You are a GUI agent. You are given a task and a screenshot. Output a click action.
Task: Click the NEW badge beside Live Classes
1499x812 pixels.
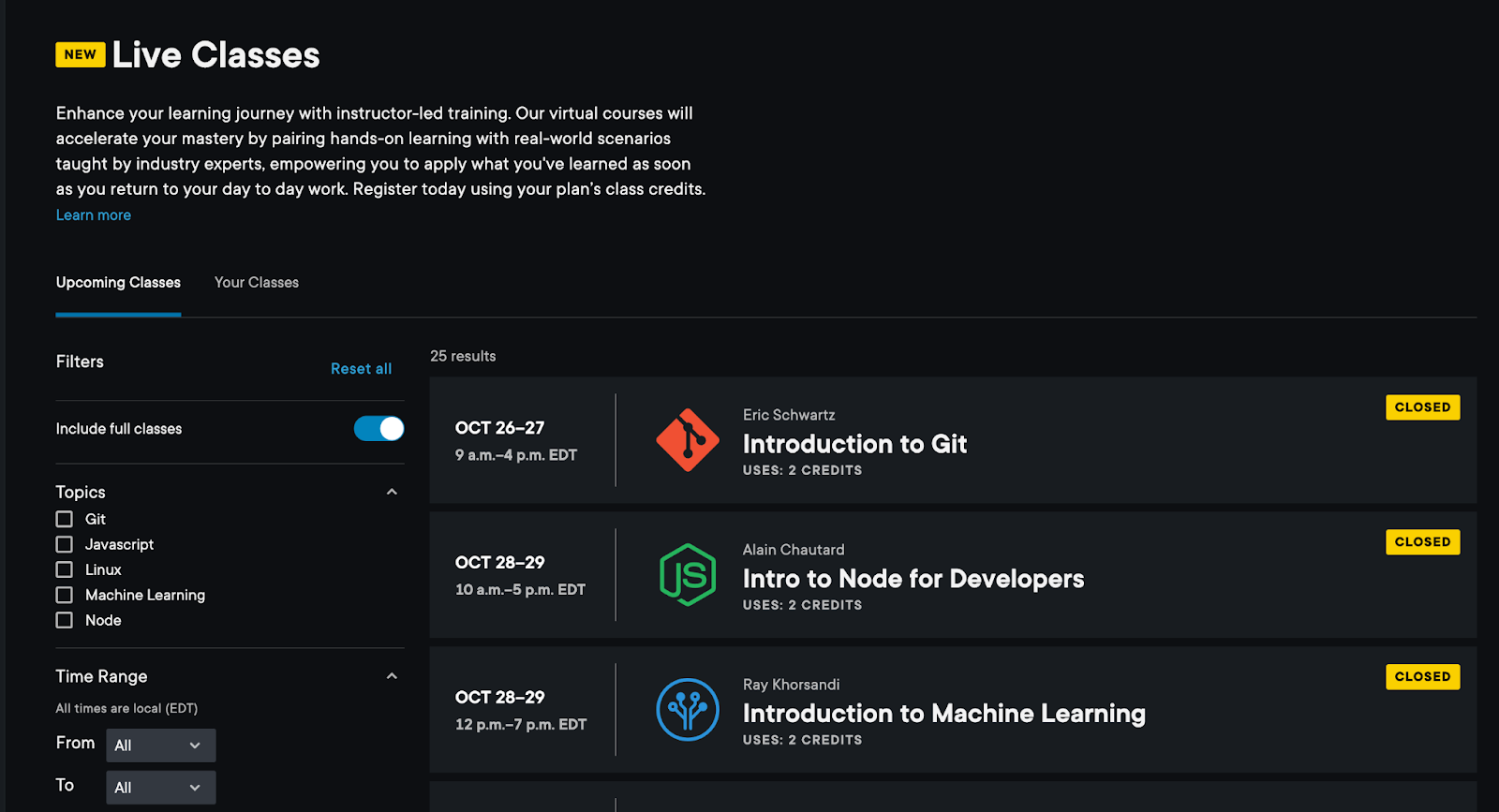81,54
